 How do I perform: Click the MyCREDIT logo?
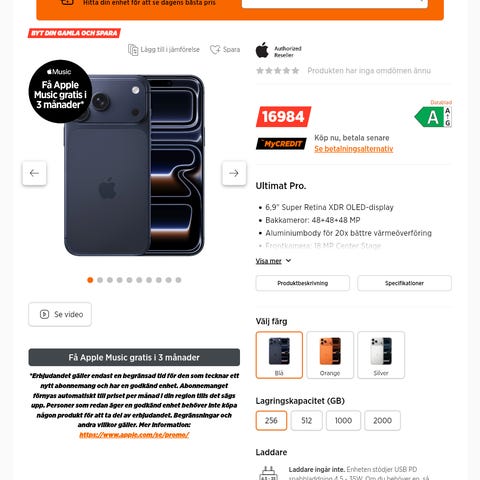[281, 144]
